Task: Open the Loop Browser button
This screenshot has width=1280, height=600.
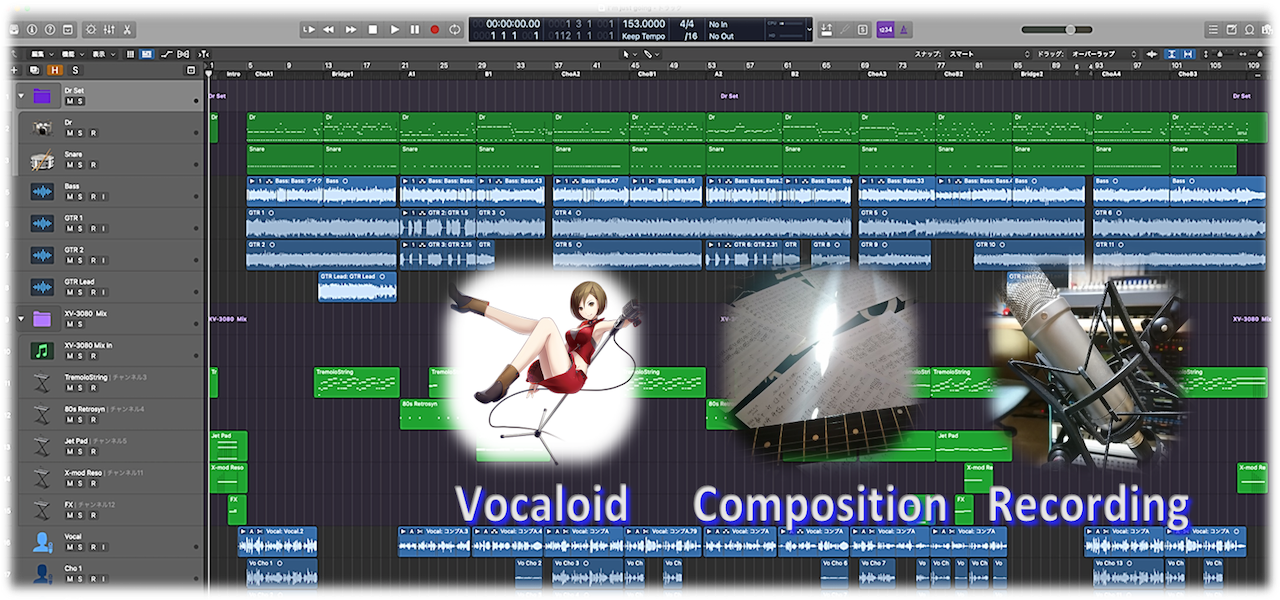Action: 1250,30
